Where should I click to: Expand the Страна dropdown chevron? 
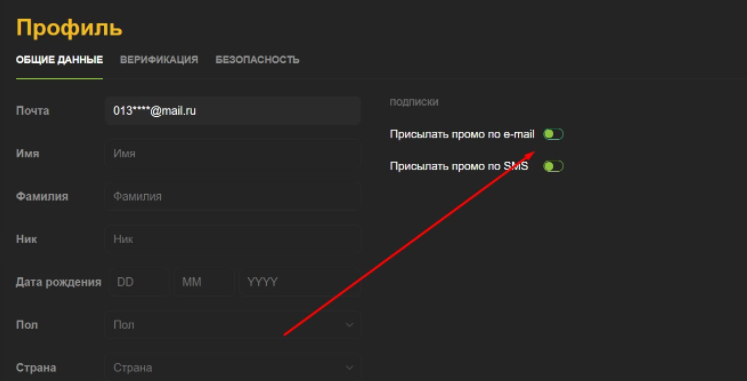click(x=349, y=368)
